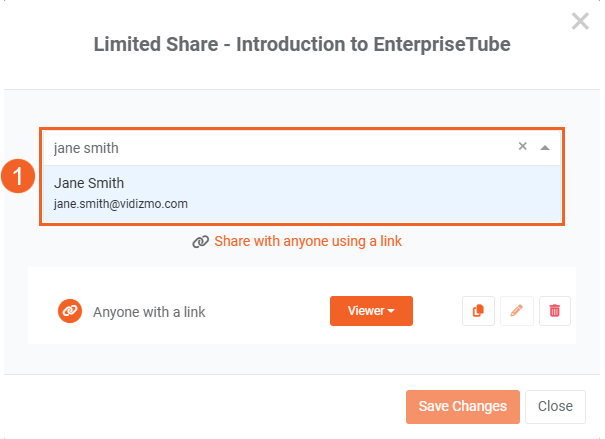Click the typed jane smith search text

pyautogui.click(x=86, y=148)
